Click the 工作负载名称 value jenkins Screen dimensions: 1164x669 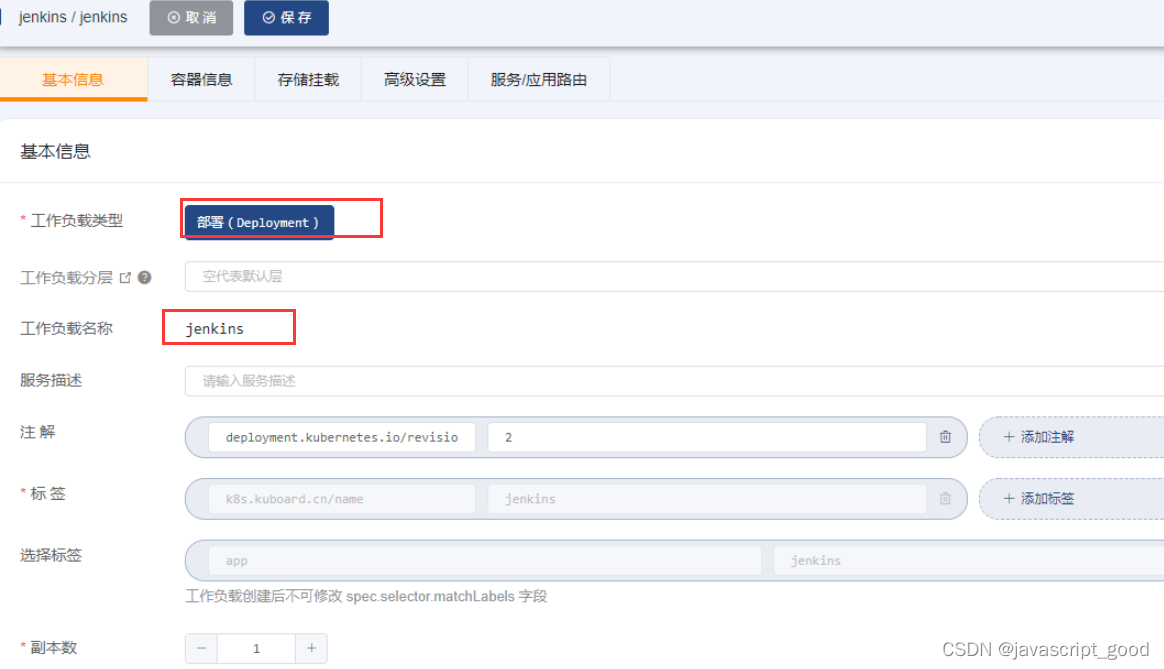pyautogui.click(x=215, y=328)
